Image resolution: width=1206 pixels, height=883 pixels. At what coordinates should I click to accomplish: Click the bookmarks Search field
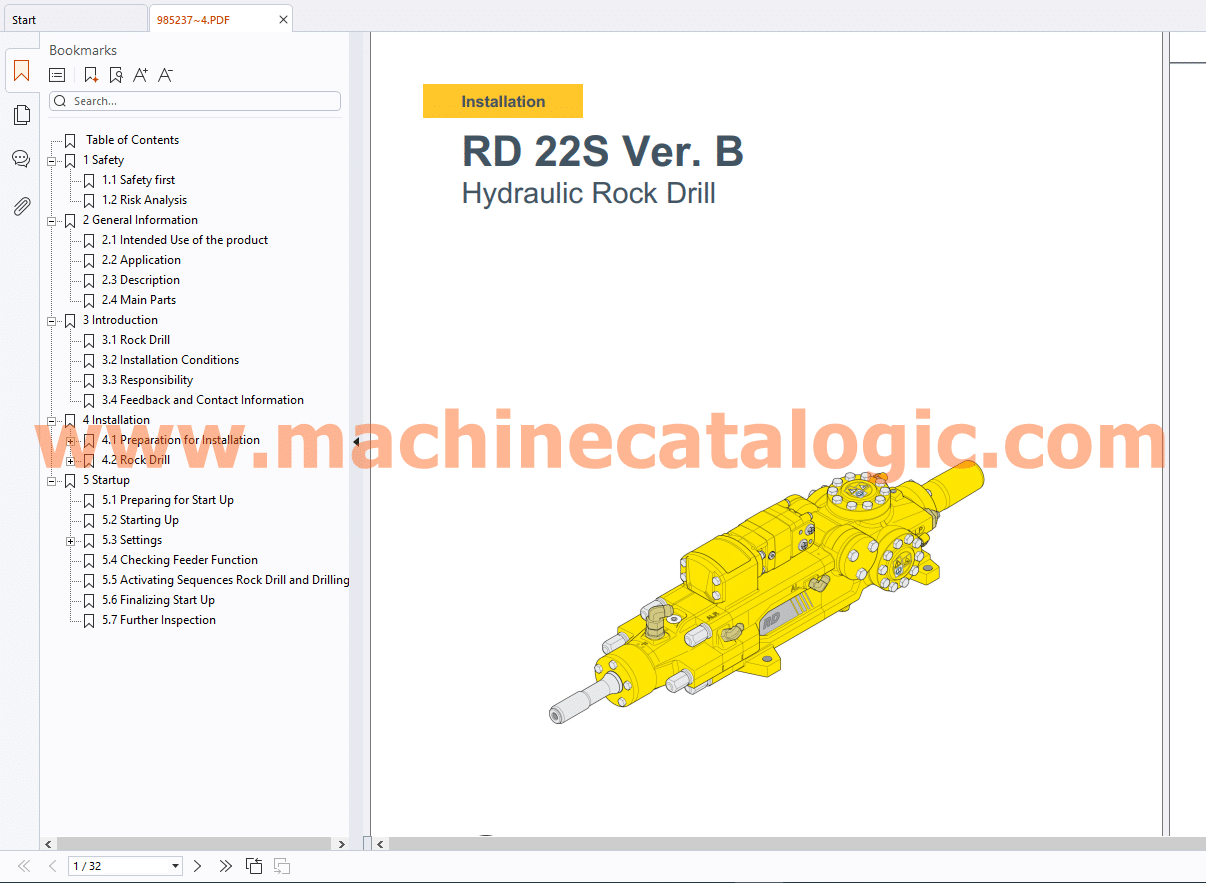(x=200, y=101)
